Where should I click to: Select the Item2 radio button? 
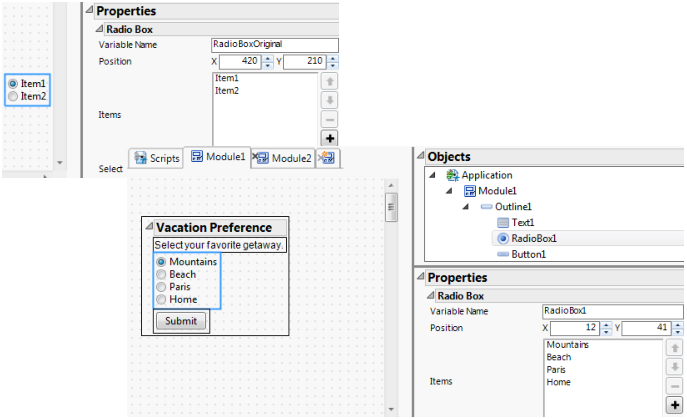12,97
